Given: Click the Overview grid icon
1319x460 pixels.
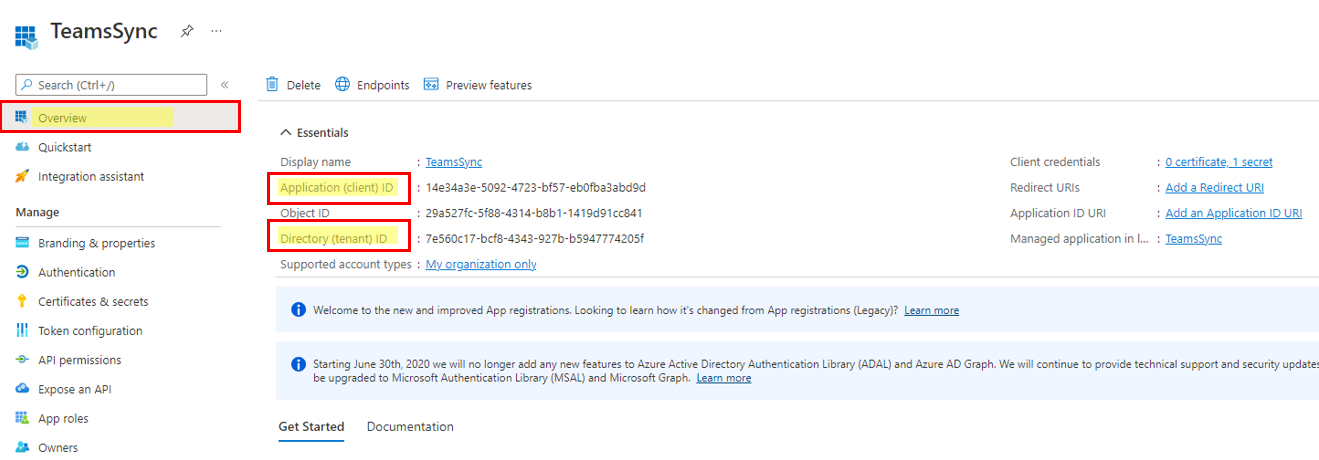Looking at the screenshot, I should [x=22, y=117].
